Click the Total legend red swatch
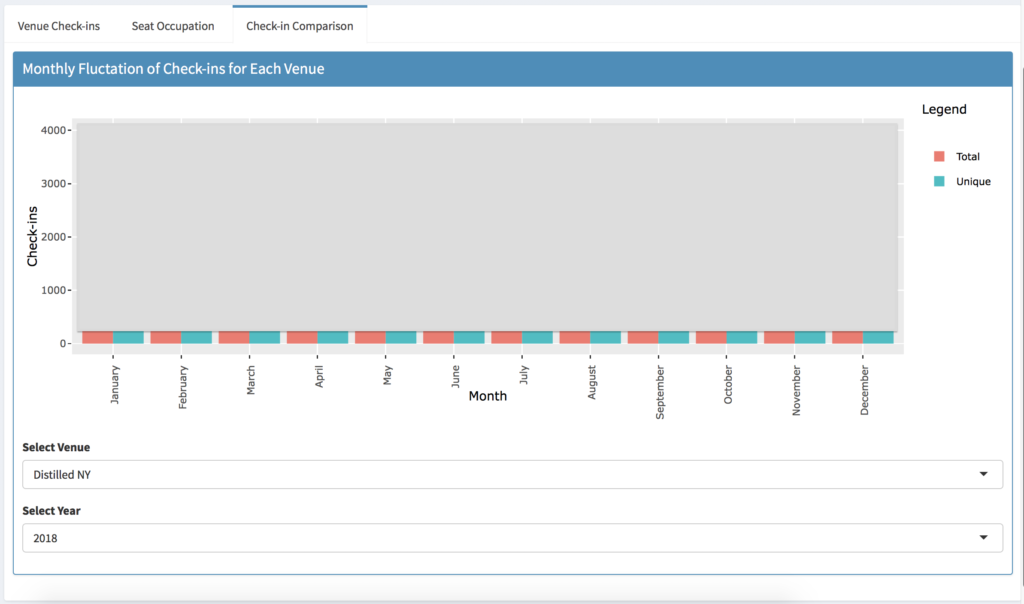1024x604 pixels. pos(939,157)
